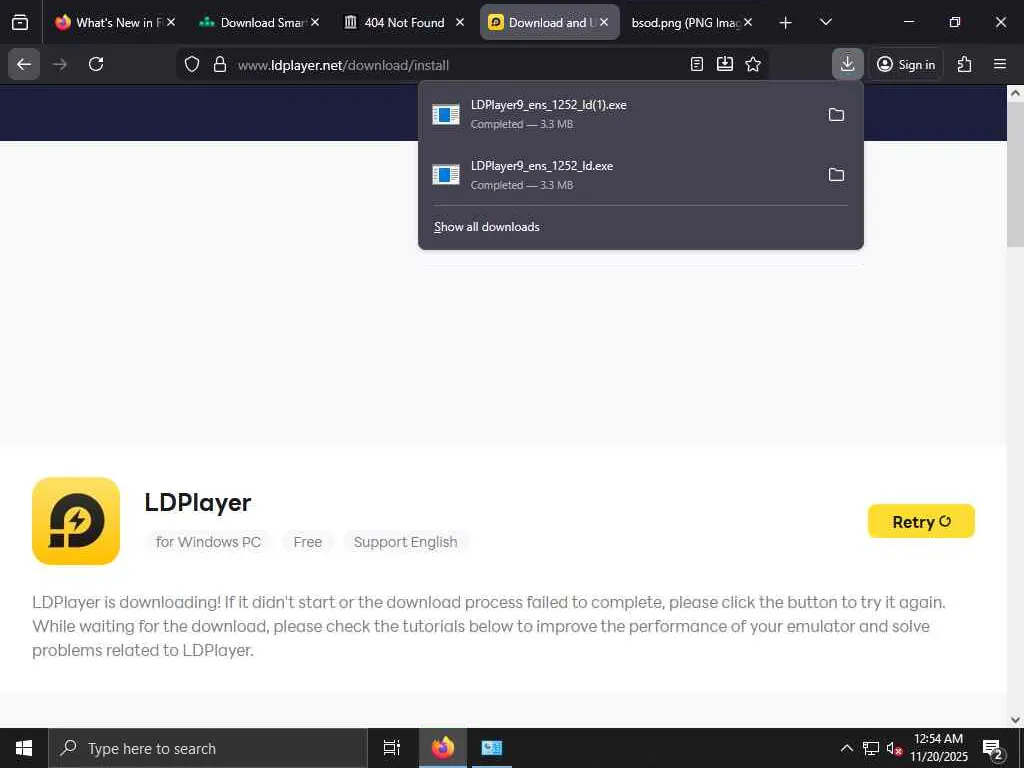This screenshot has height=768, width=1024.
Task: Sign in to Firefox account
Action: [x=906, y=64]
